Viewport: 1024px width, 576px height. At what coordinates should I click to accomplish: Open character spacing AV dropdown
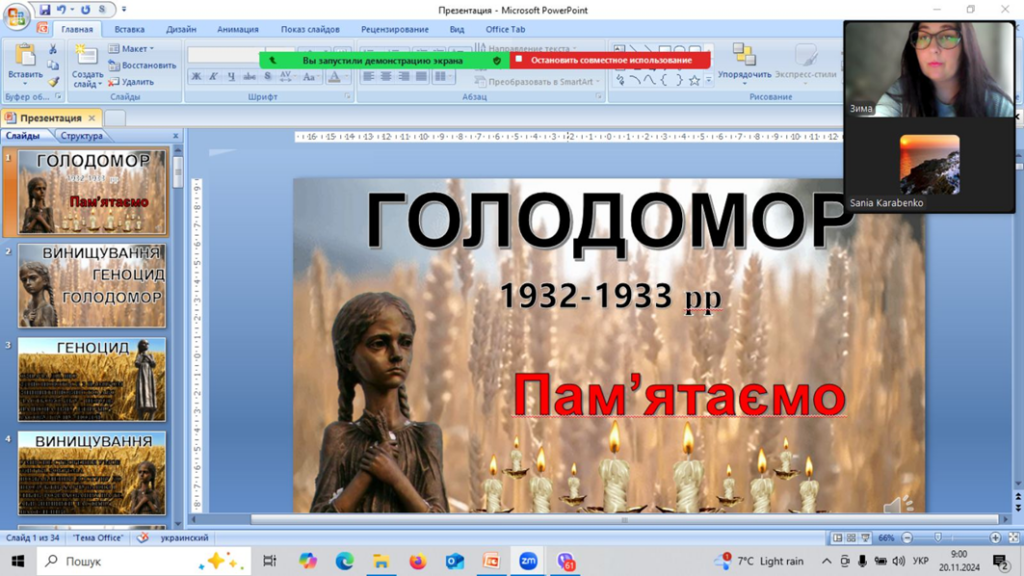coord(286,77)
